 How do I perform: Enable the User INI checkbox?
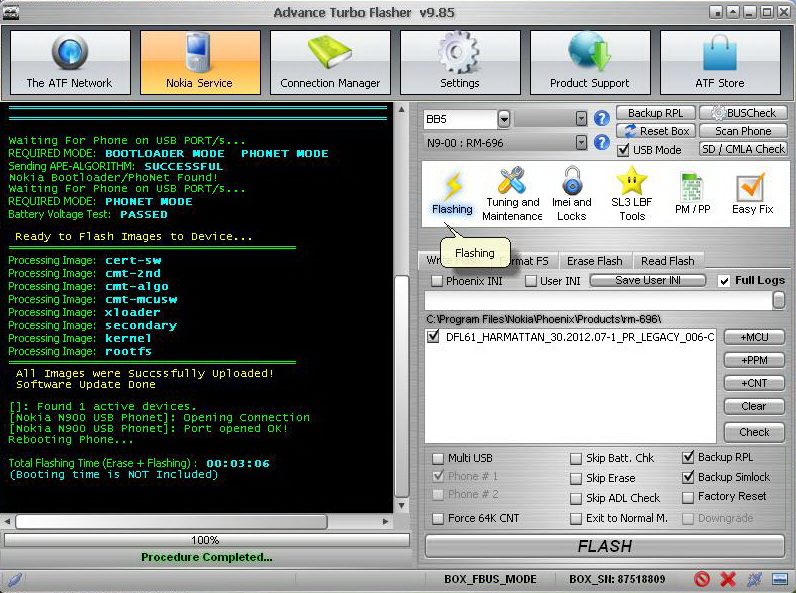[x=530, y=281]
